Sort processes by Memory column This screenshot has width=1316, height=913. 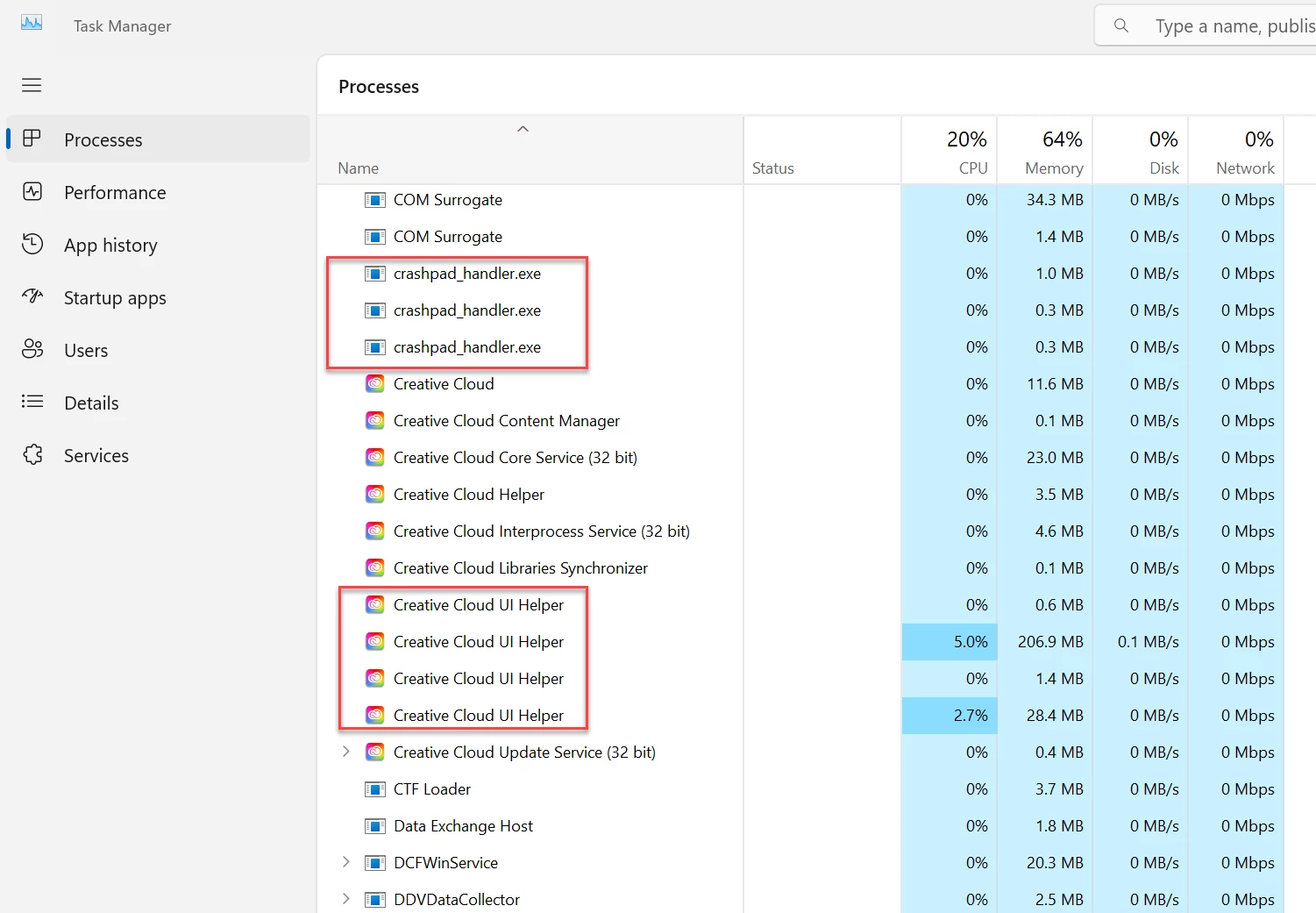1045,151
